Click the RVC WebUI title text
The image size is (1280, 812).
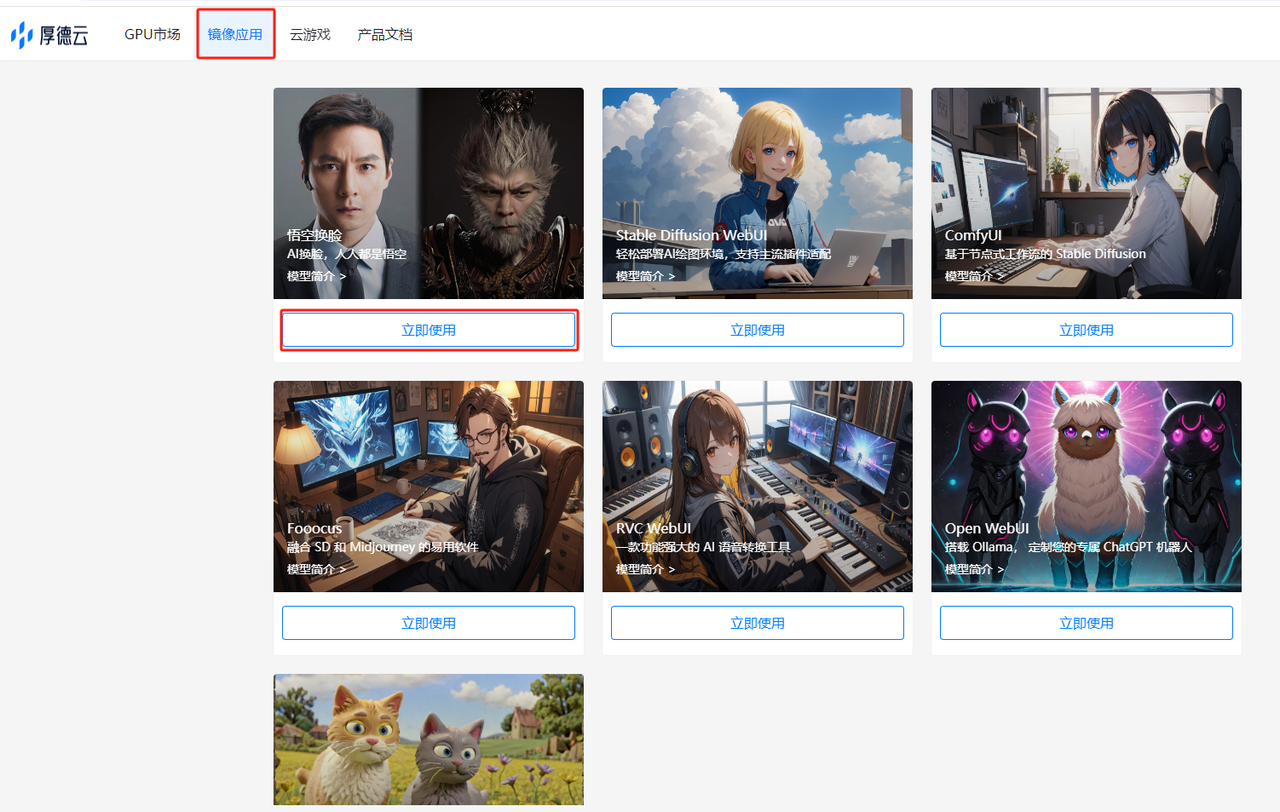[653, 528]
